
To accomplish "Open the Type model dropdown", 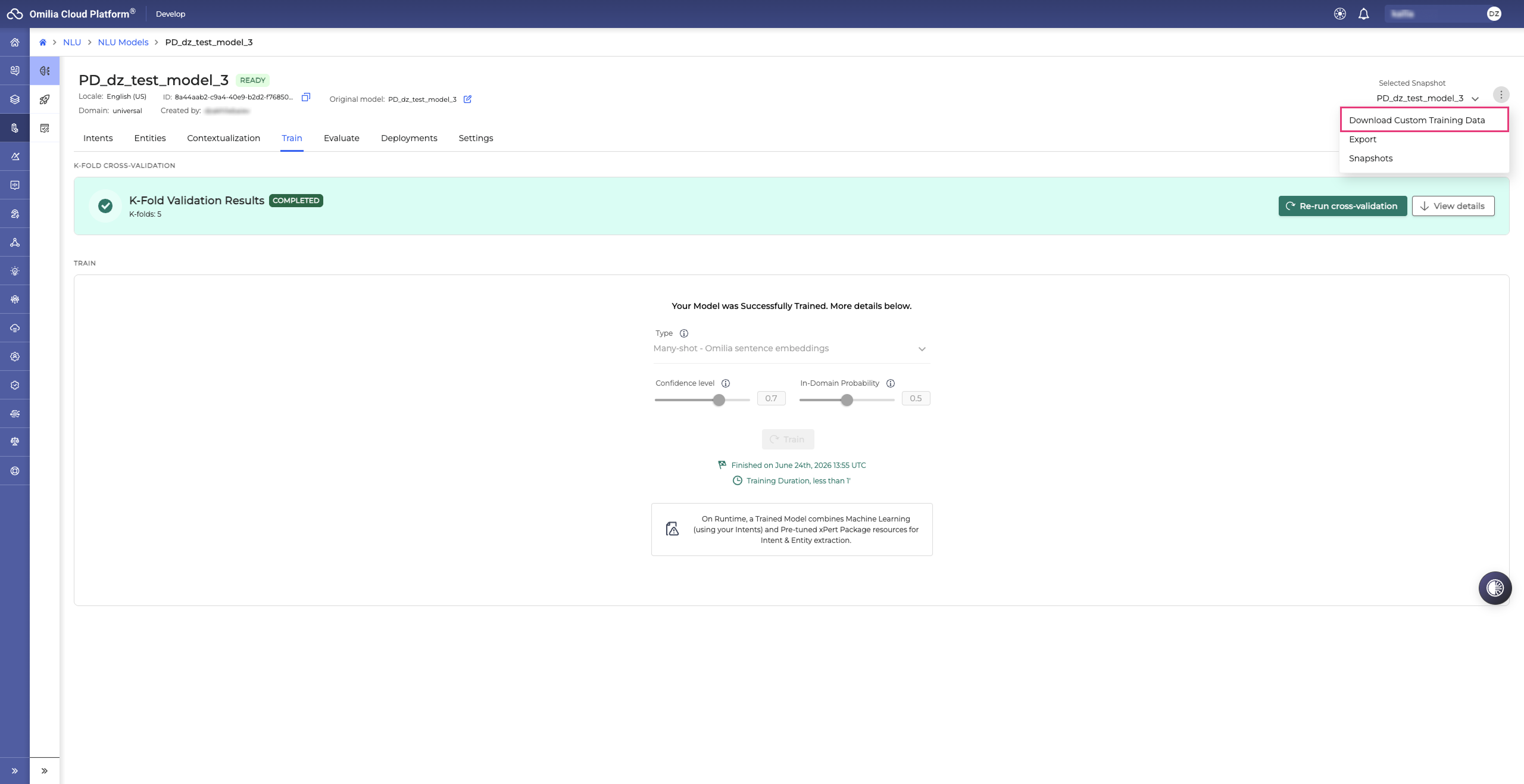I will click(791, 349).
